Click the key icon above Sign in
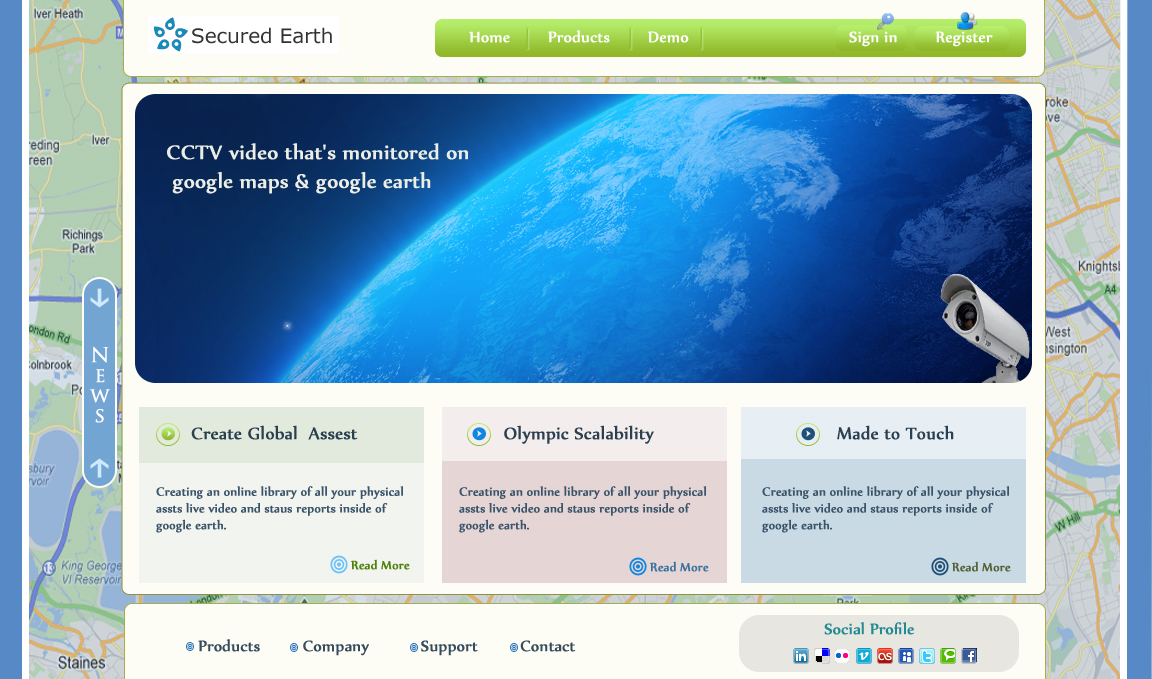The width and height of the screenshot is (1152, 679). [x=885, y=21]
